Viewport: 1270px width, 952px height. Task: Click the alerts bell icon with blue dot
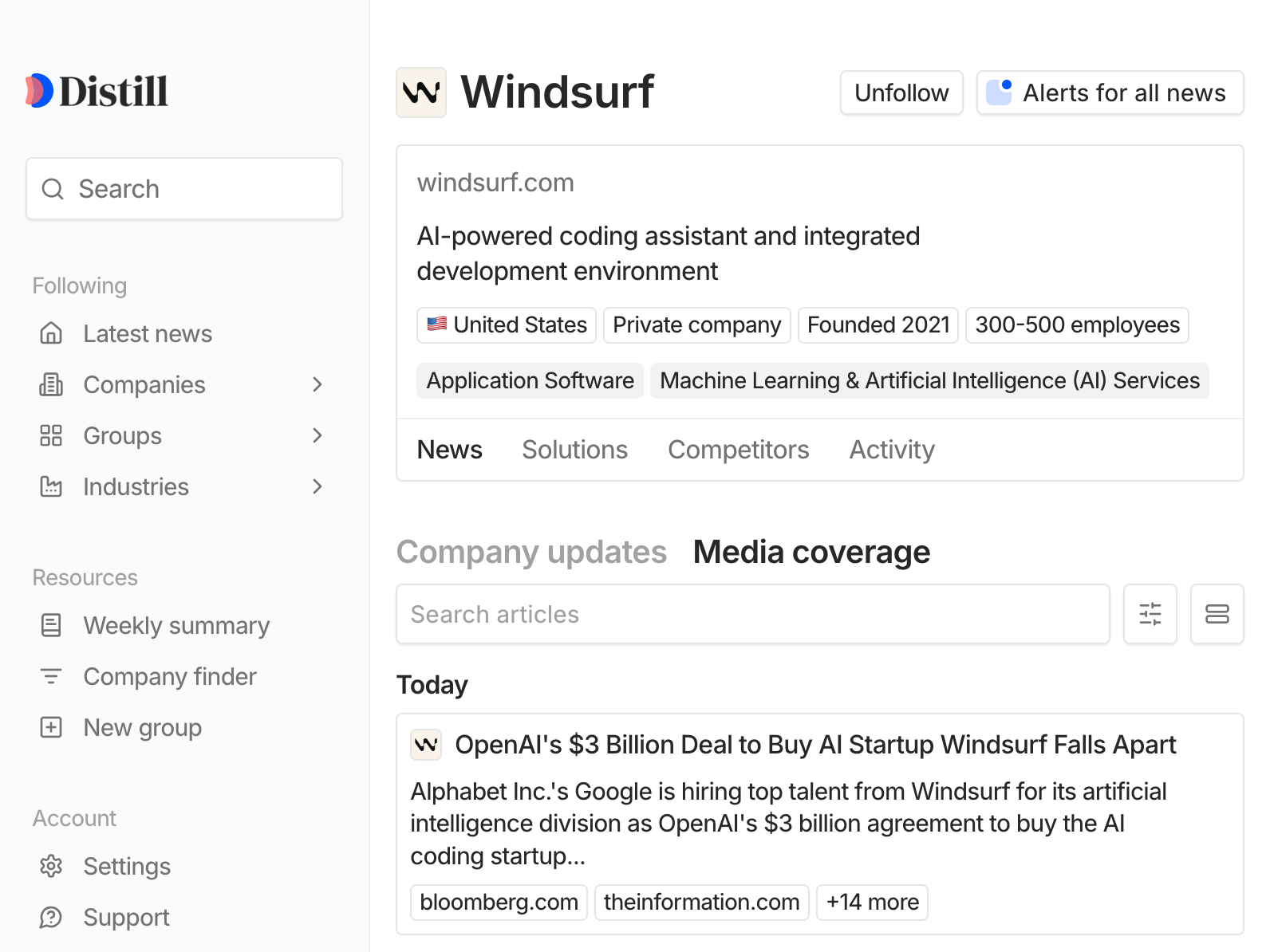999,92
